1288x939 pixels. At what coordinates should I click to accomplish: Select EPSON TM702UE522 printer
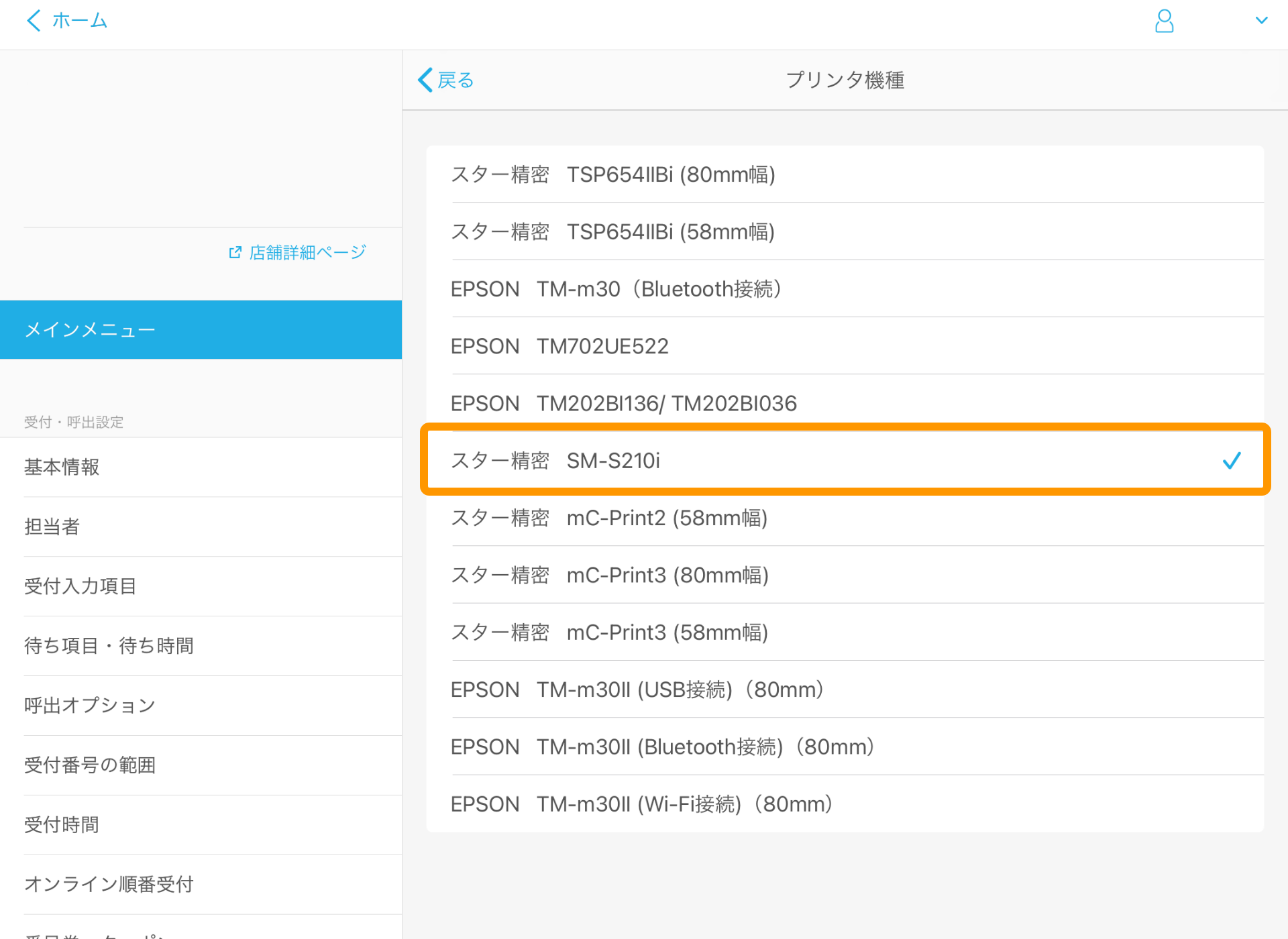(845, 346)
